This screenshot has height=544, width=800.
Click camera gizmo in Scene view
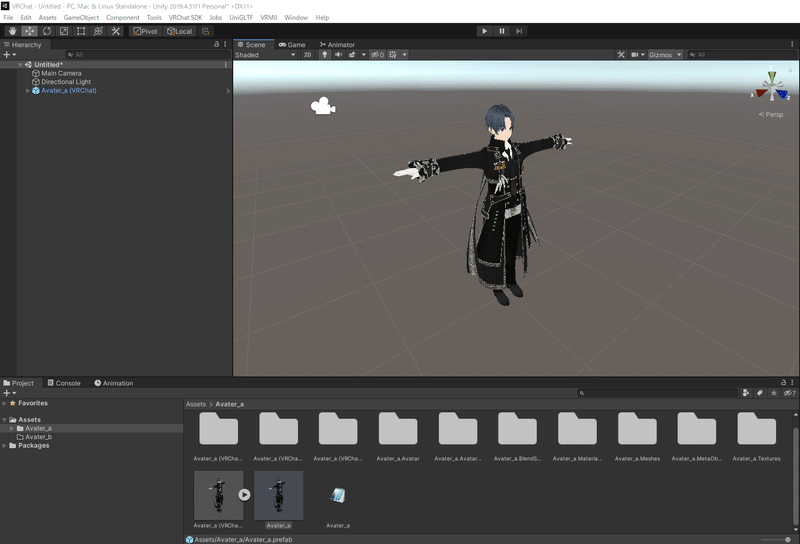tap(323, 106)
